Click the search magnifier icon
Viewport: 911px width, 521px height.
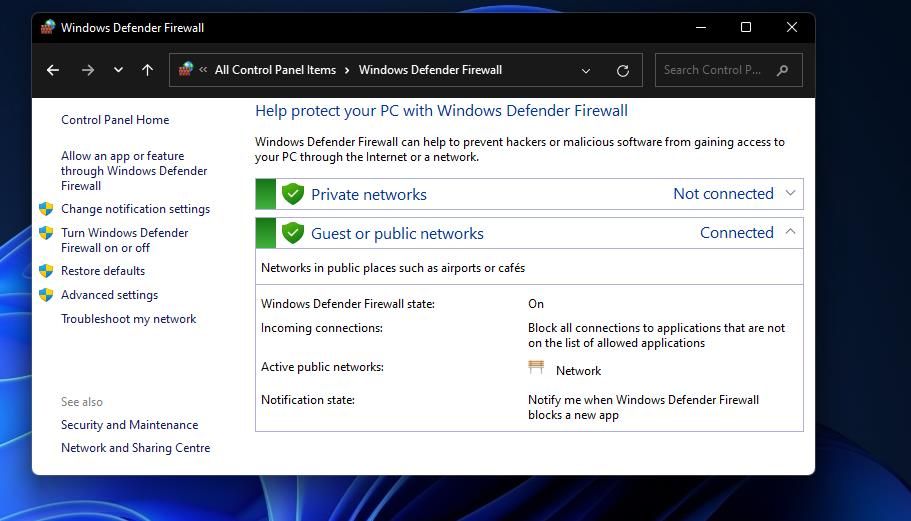coord(782,70)
